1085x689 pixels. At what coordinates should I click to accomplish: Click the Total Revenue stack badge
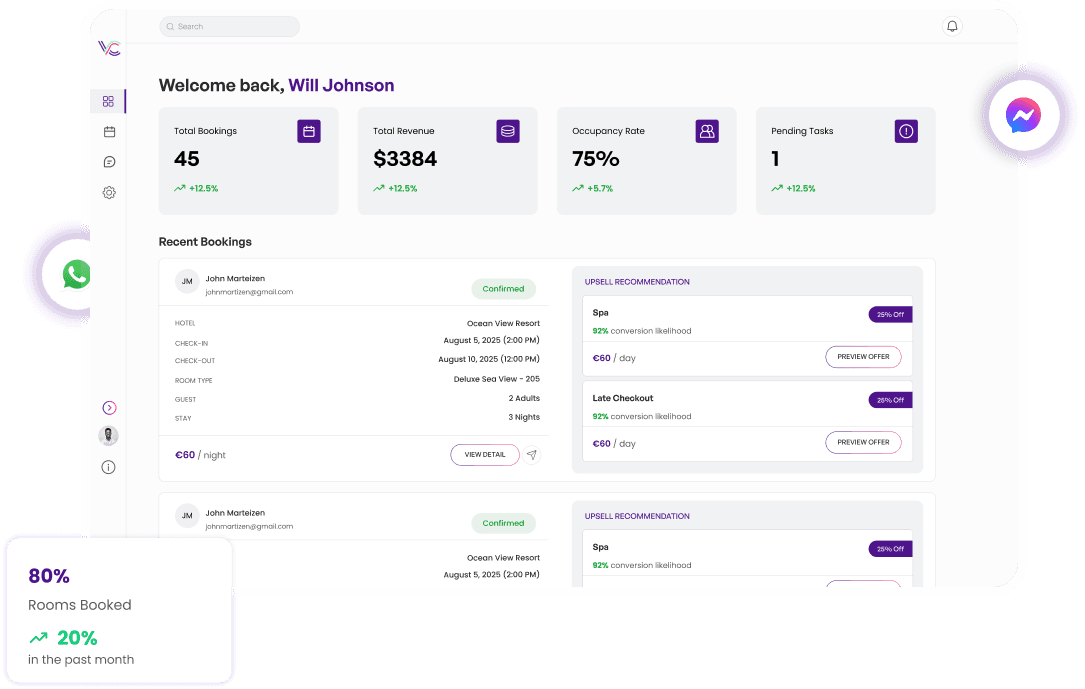pos(507,131)
